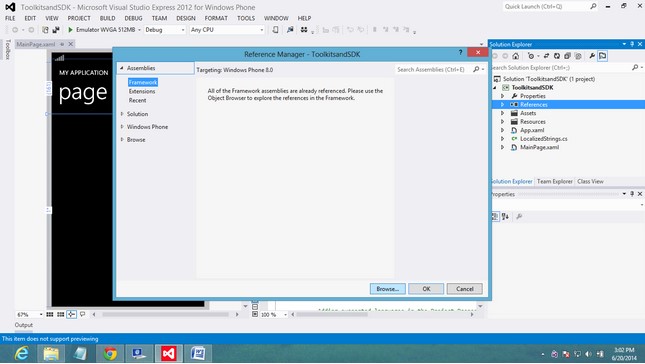This screenshot has width=645, height=364.
Task: Click Sync with Active Document icon
Action: (x=546, y=56)
